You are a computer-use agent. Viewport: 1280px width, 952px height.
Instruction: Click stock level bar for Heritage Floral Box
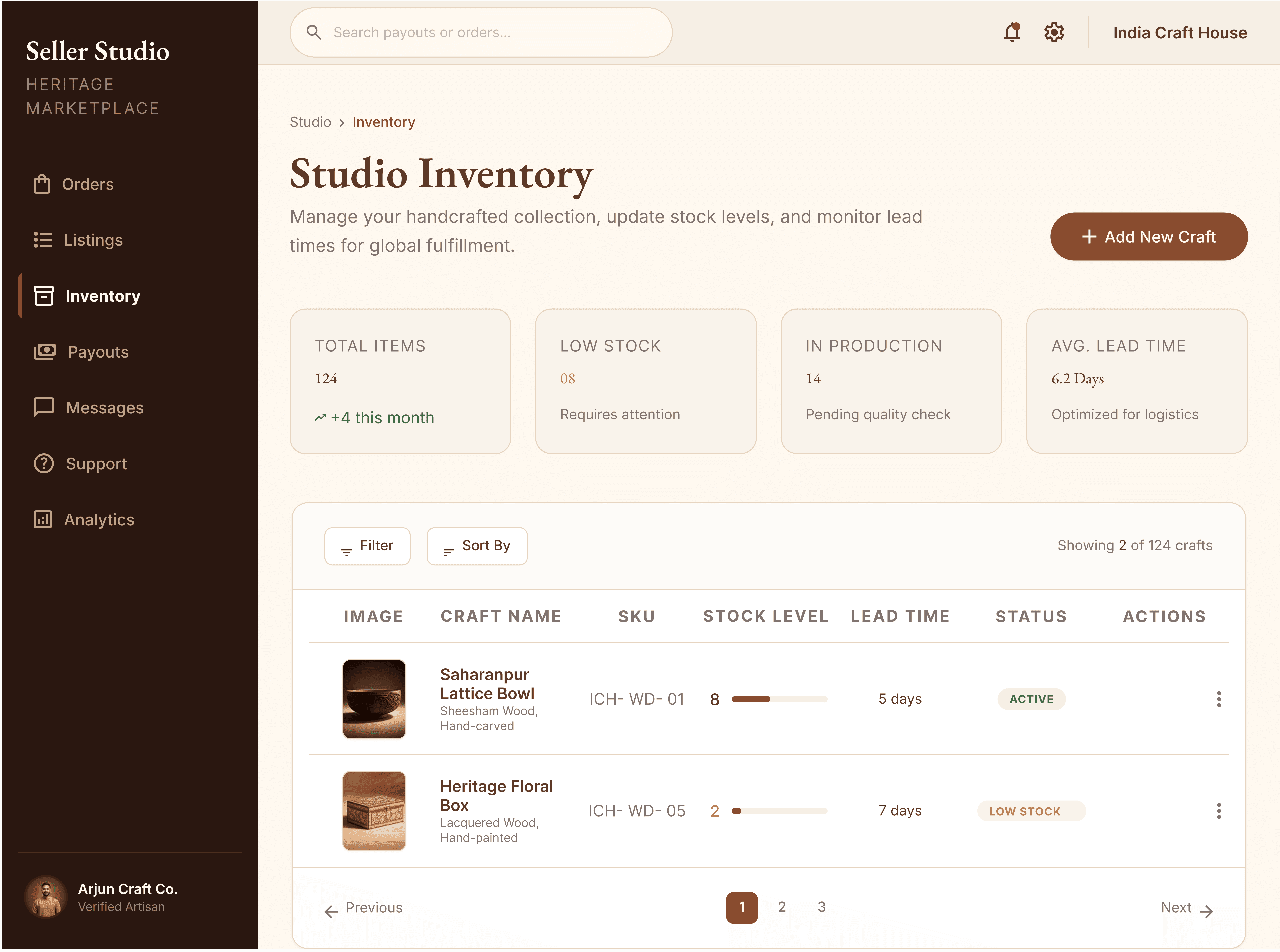tap(779, 811)
